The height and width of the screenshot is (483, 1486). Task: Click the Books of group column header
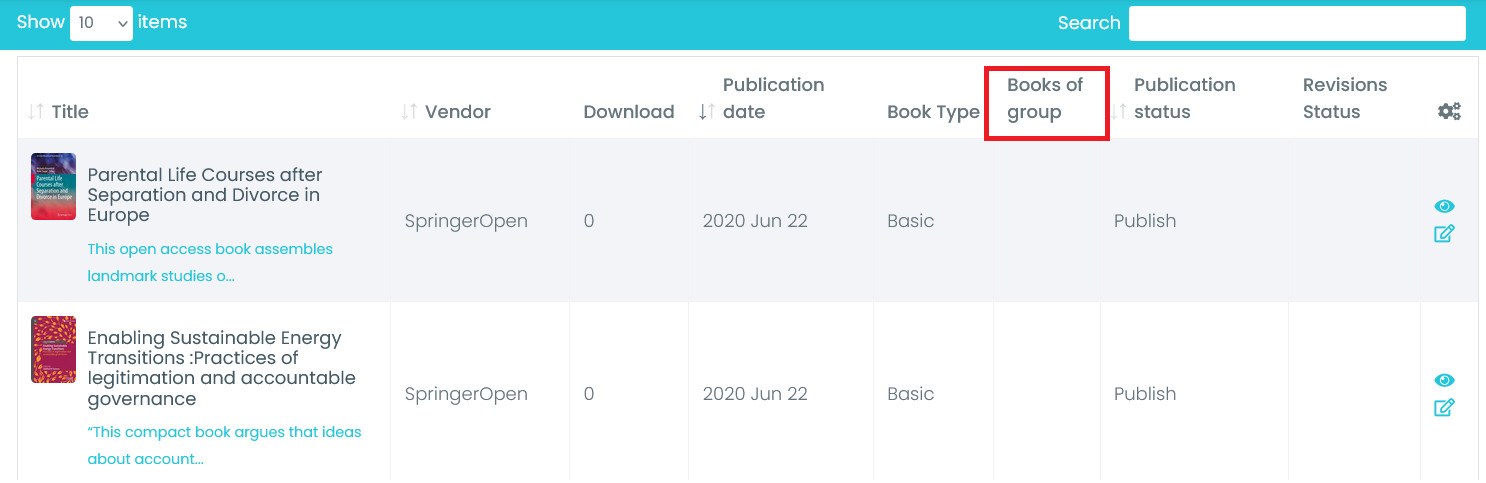[x=1045, y=99]
